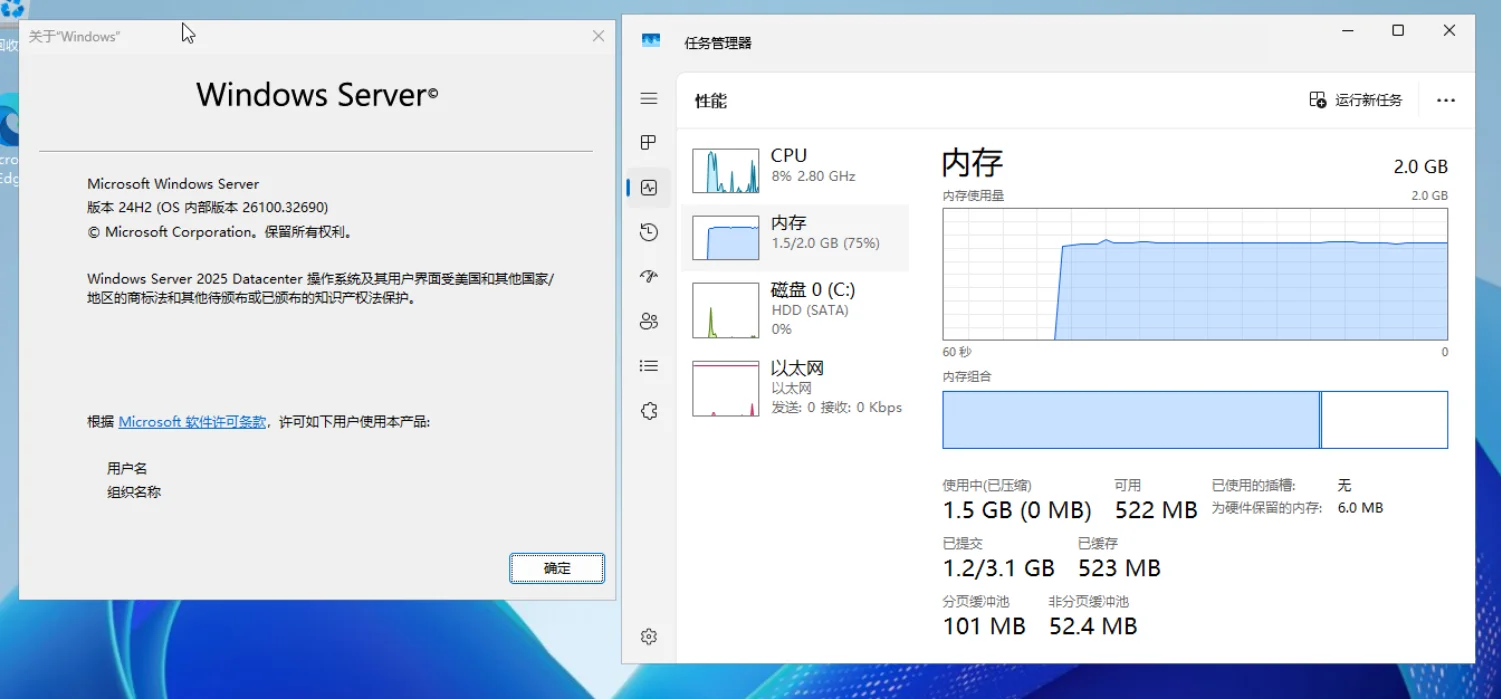This screenshot has width=1501, height=699.
Task: Click 确定 button in About Windows
Action: [x=557, y=568]
